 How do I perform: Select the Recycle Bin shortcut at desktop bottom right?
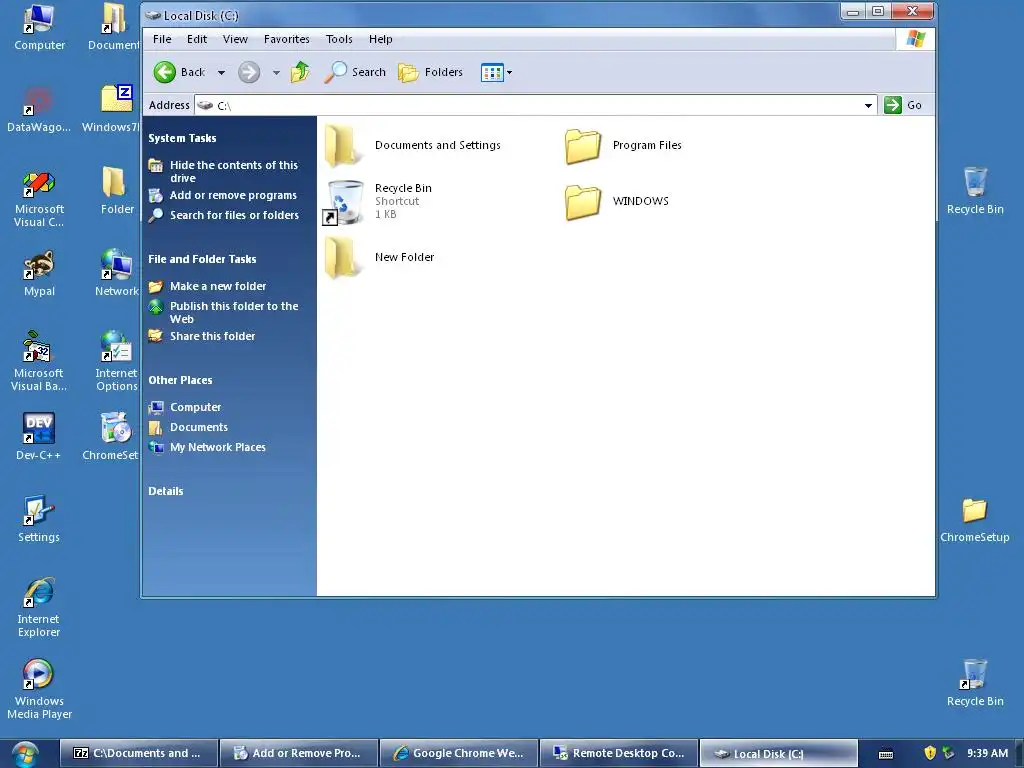[x=975, y=683]
